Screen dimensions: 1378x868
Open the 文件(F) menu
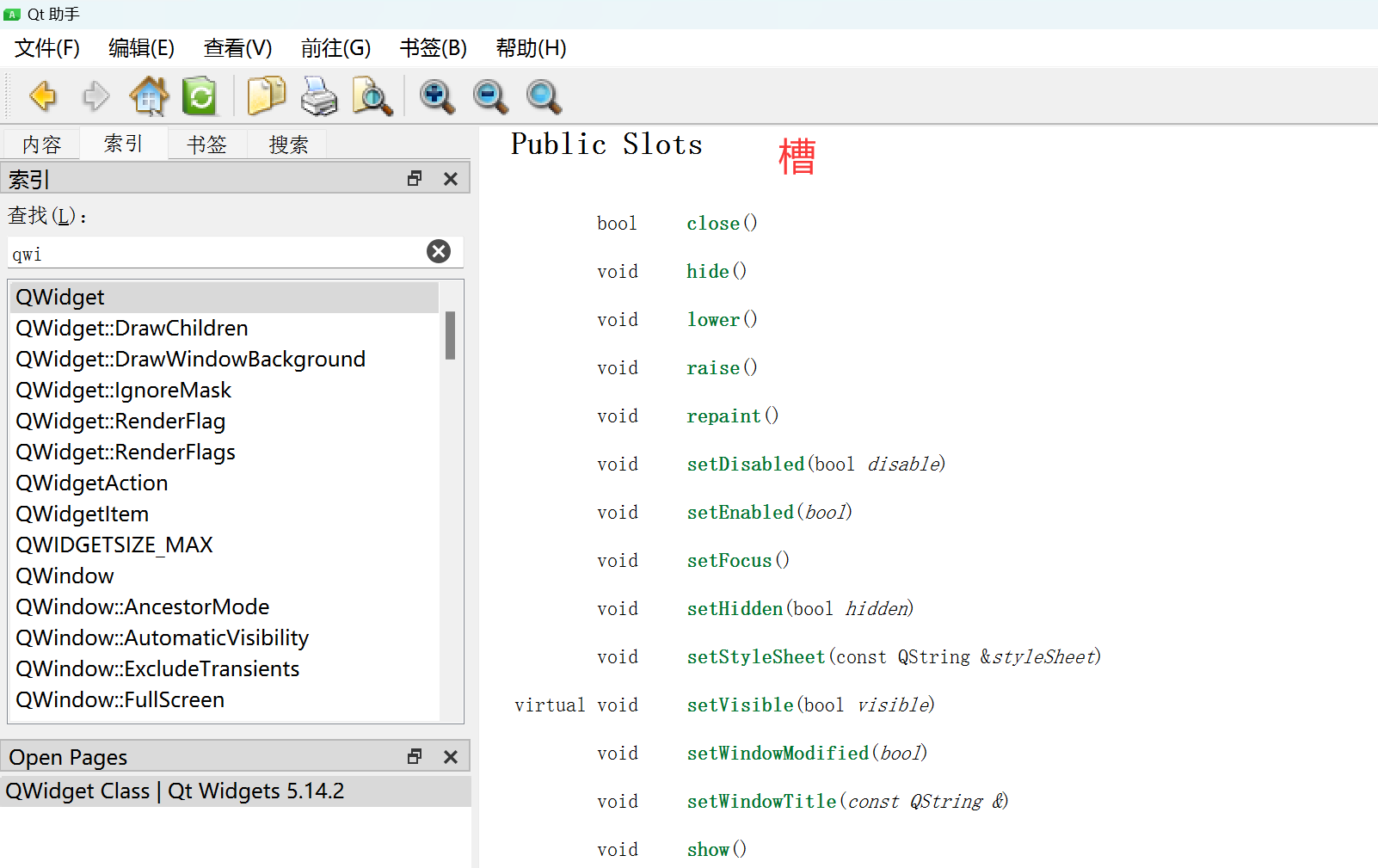(47, 48)
